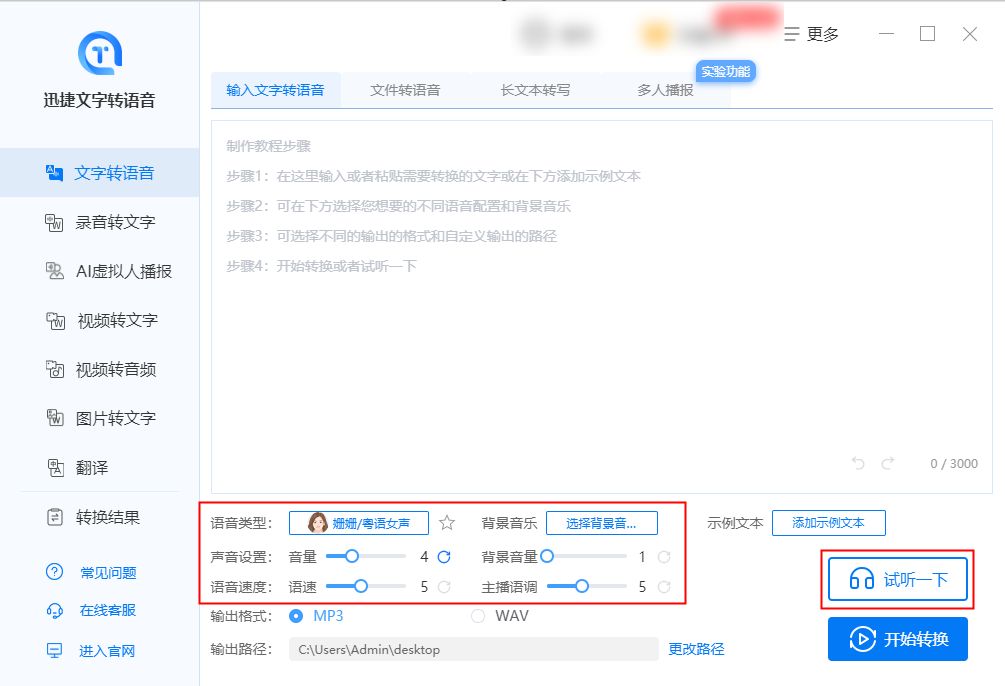Click the redo arrow icon
1005x686 pixels.
point(888,463)
